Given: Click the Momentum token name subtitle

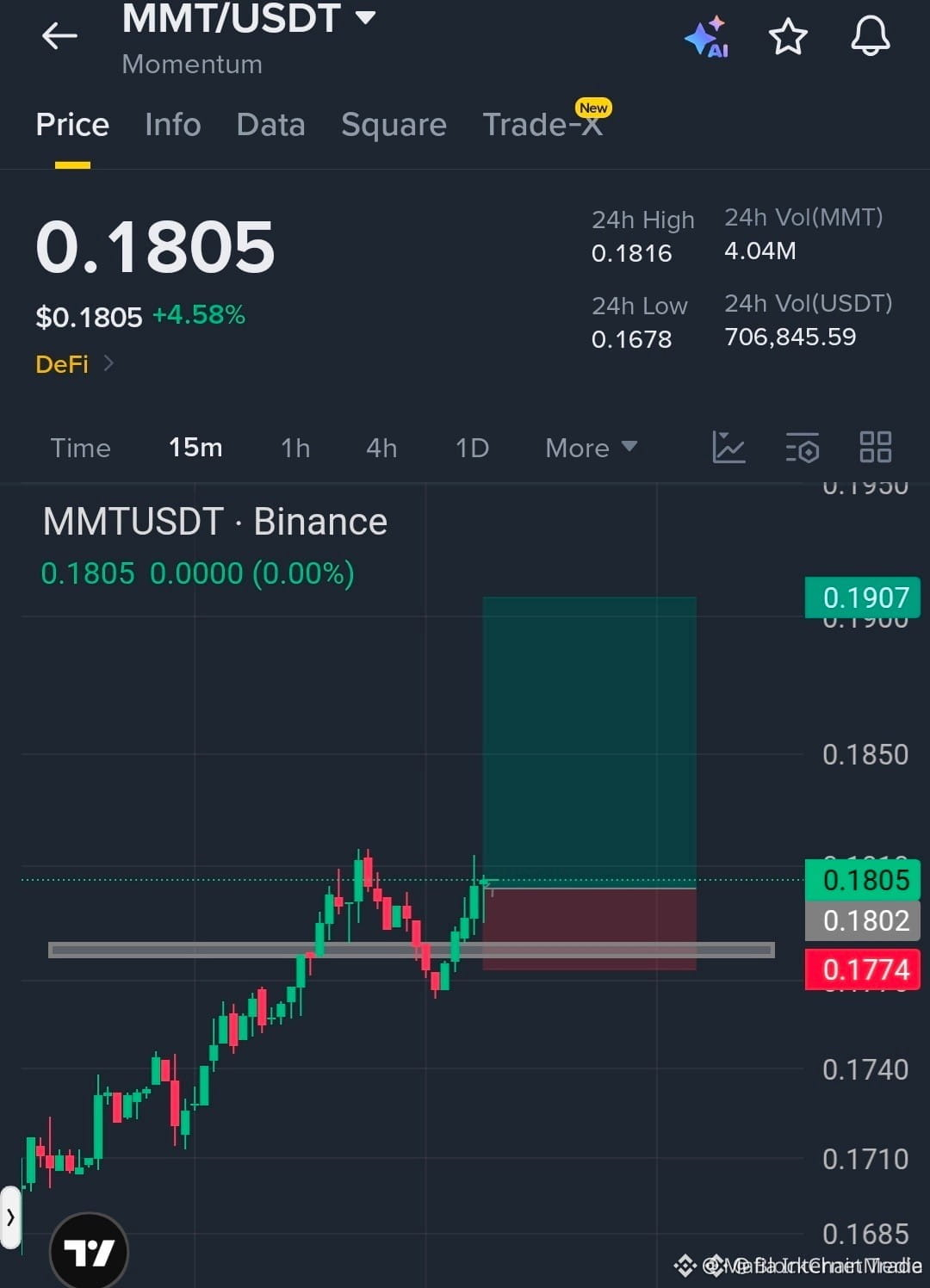Looking at the screenshot, I should coord(192,65).
